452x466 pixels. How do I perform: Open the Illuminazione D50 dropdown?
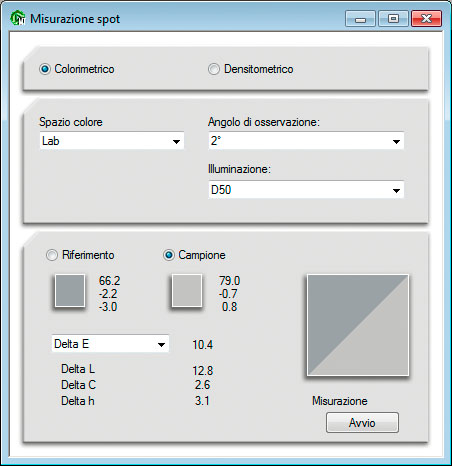coord(306,190)
